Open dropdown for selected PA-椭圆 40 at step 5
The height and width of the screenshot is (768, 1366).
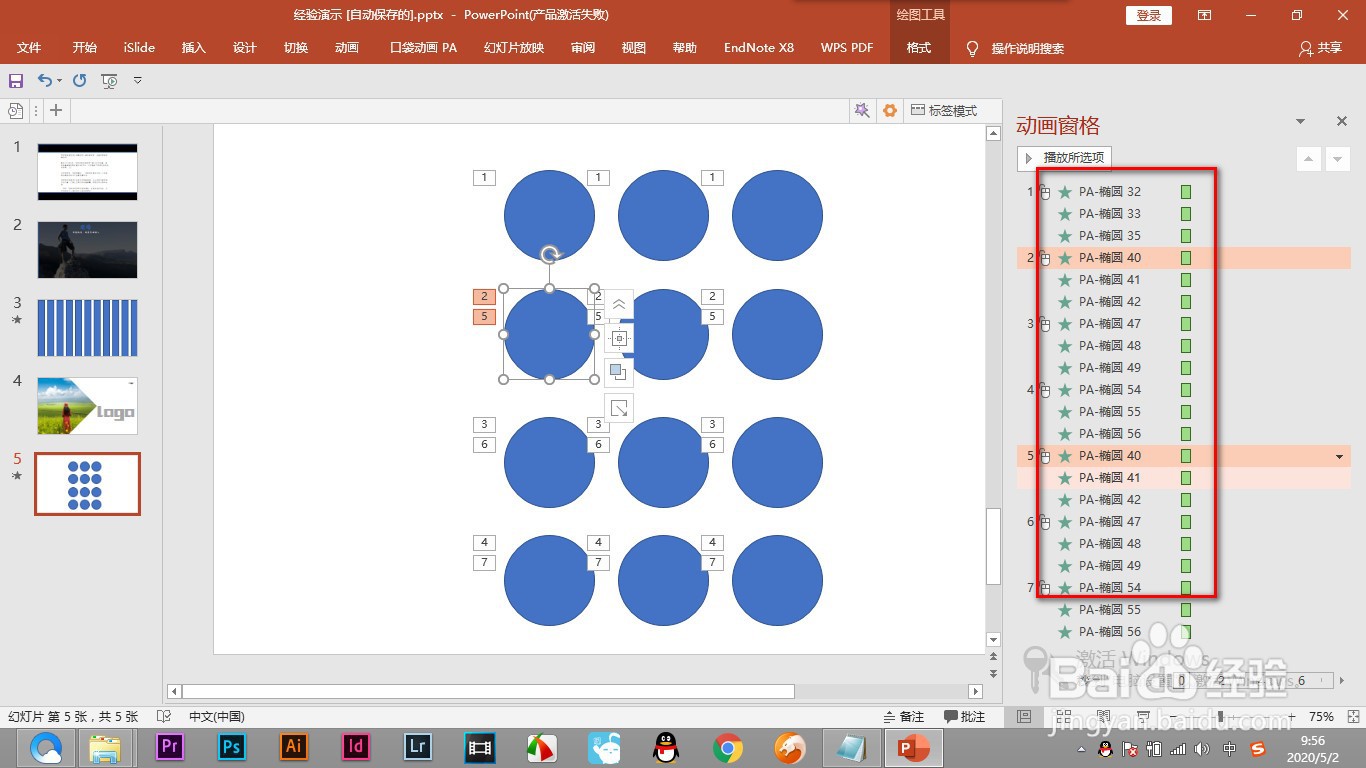1339,456
